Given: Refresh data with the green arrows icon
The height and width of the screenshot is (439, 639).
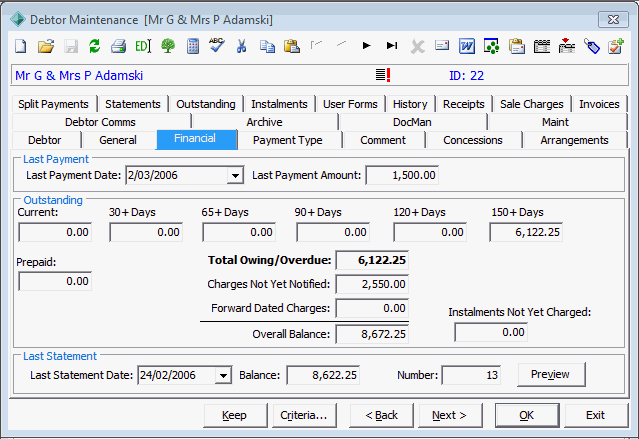Looking at the screenshot, I should click(95, 46).
